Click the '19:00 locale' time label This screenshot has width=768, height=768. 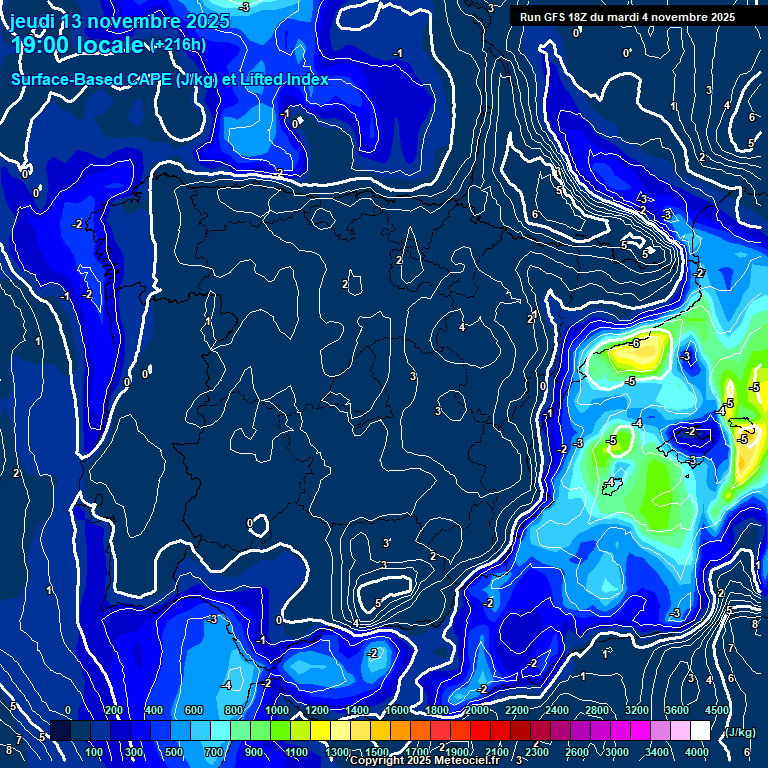point(78,45)
